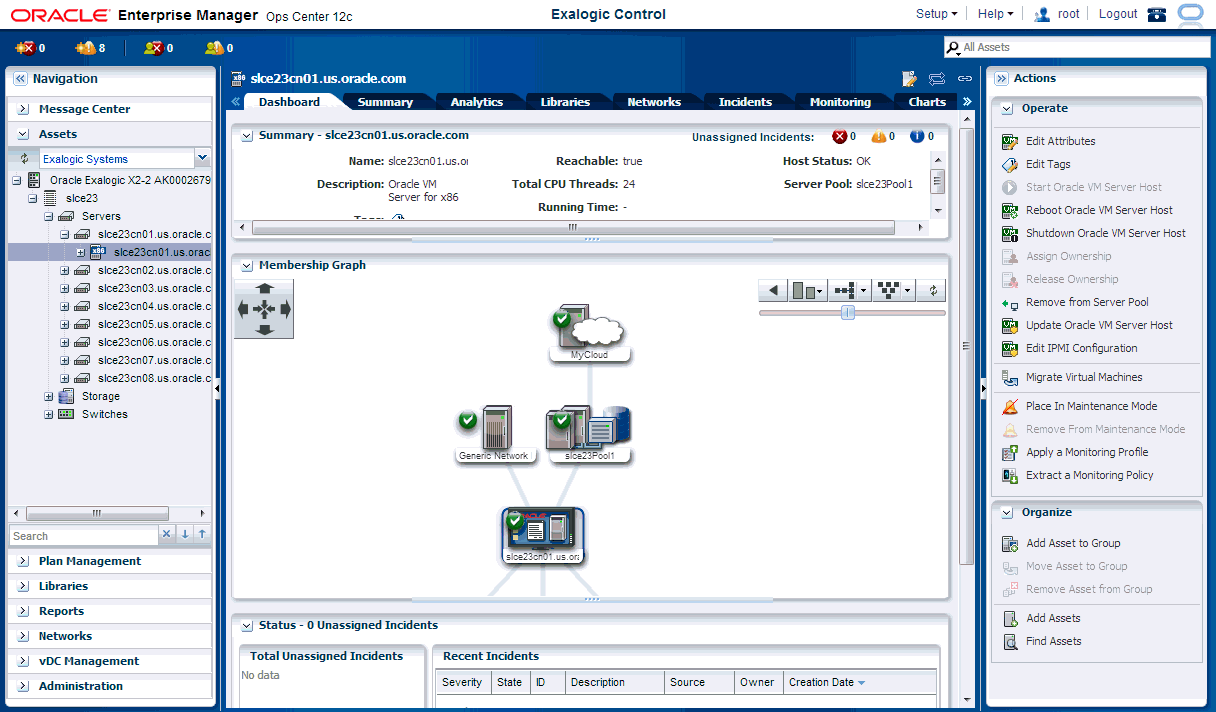Click the MyCloud node in Membership Graph

[x=589, y=334]
